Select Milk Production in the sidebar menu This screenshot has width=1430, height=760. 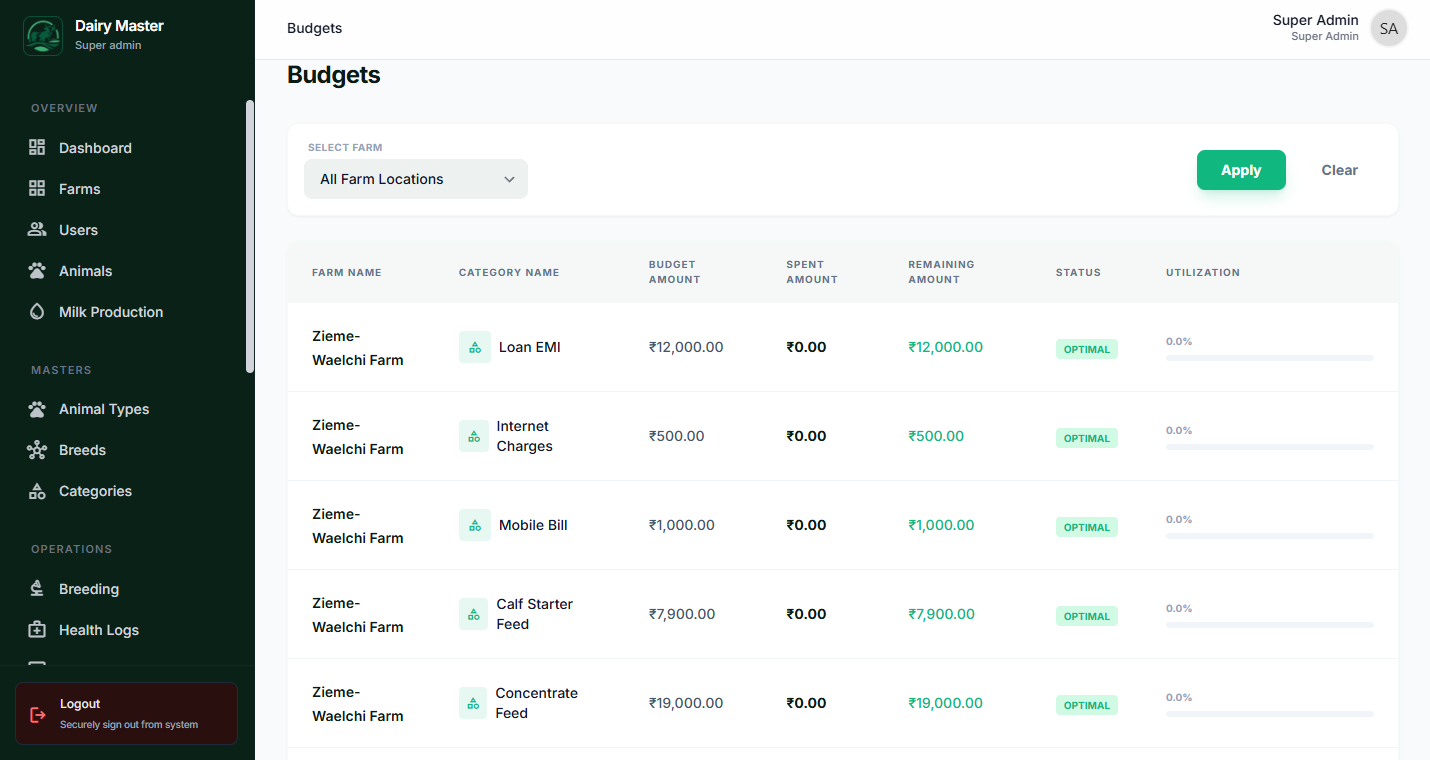pyautogui.click(x=111, y=311)
